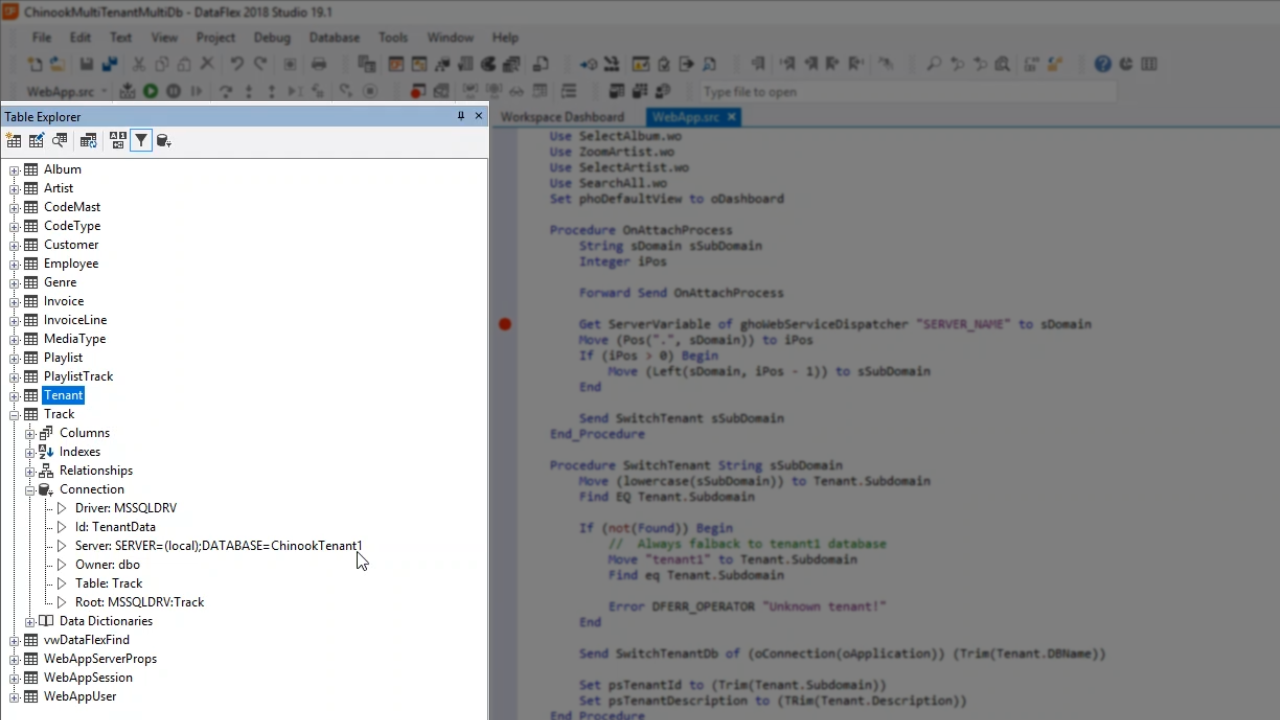Click the create new table icon
The height and width of the screenshot is (720, 1280).
click(14, 141)
